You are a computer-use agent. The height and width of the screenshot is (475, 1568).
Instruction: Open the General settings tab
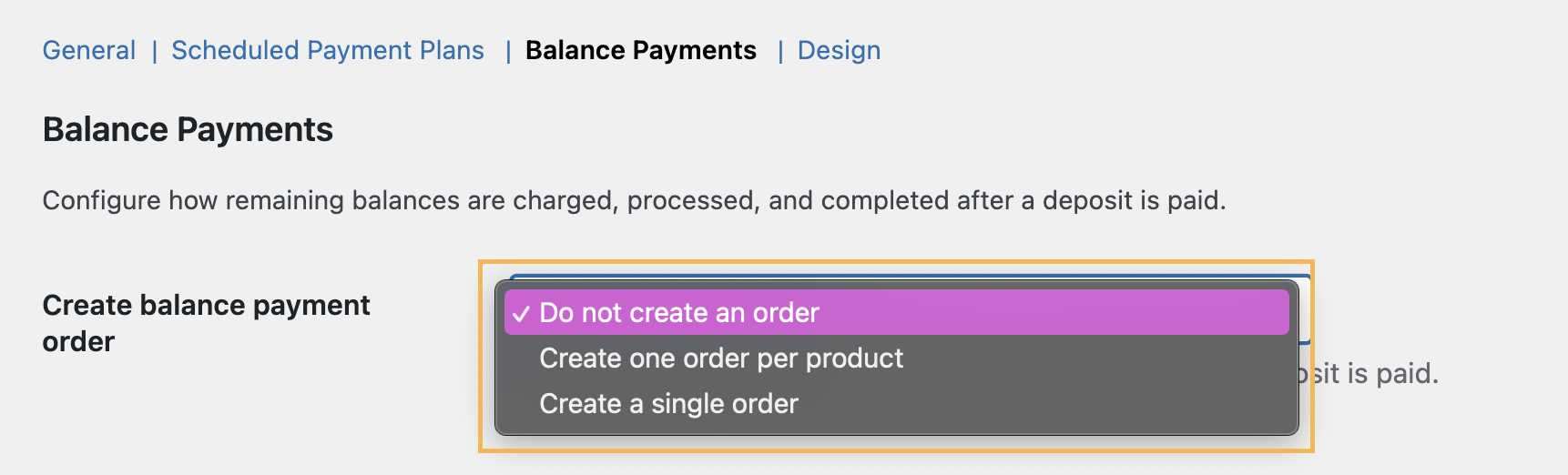89,50
